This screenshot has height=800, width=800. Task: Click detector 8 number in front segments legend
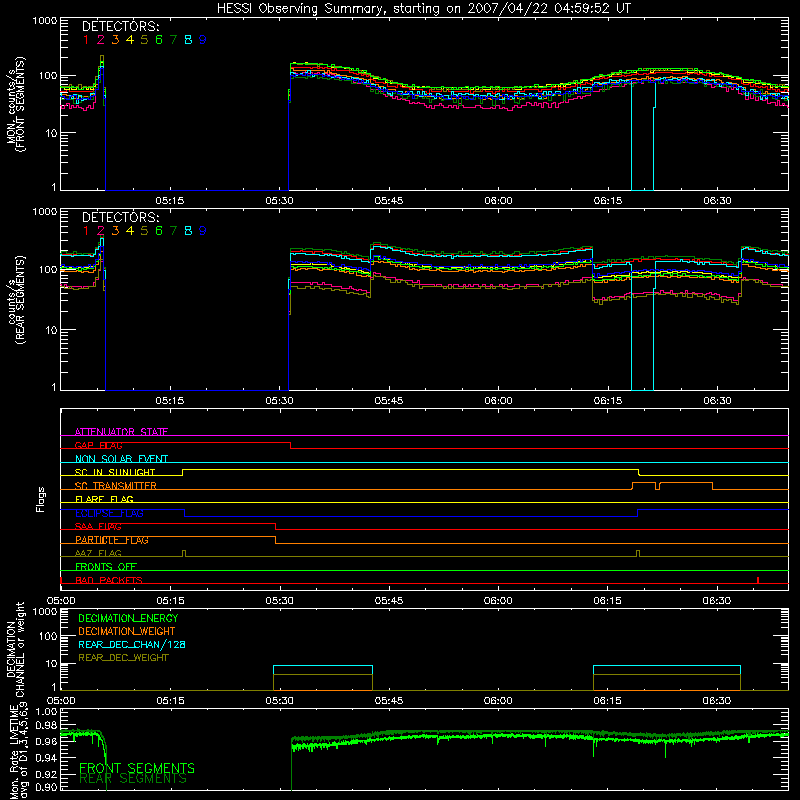tap(188, 40)
